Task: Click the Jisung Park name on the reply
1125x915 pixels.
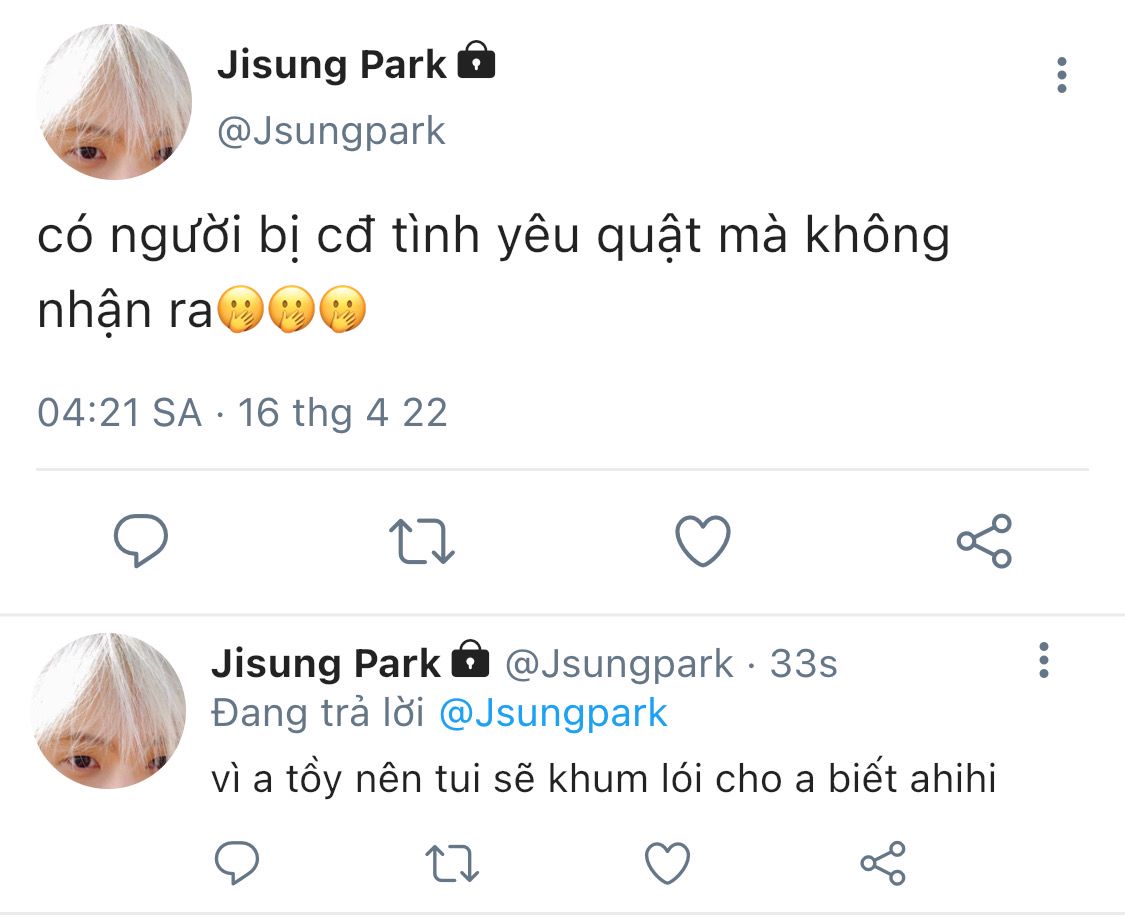Action: (326, 664)
